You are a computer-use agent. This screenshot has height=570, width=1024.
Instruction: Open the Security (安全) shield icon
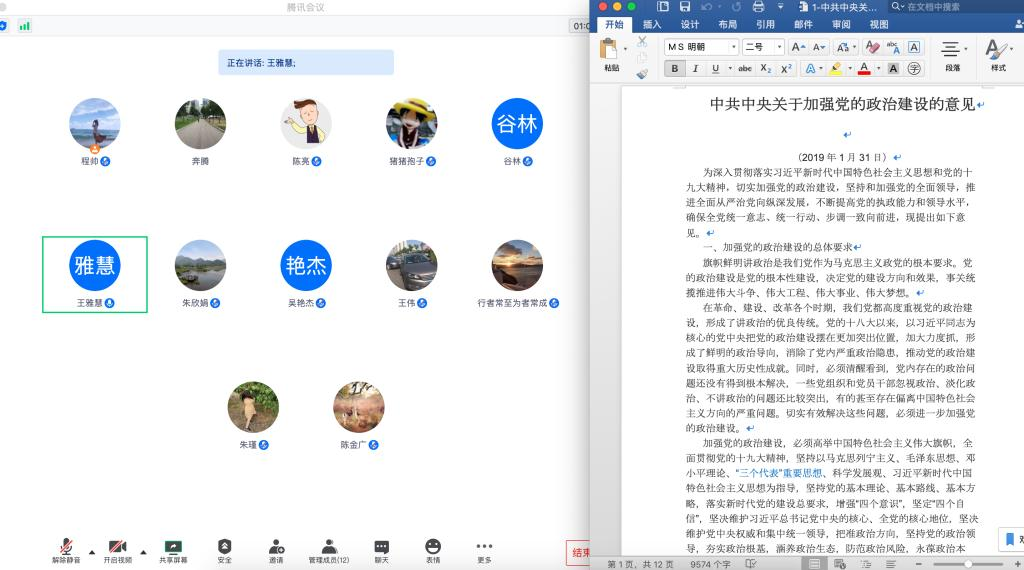pos(225,547)
